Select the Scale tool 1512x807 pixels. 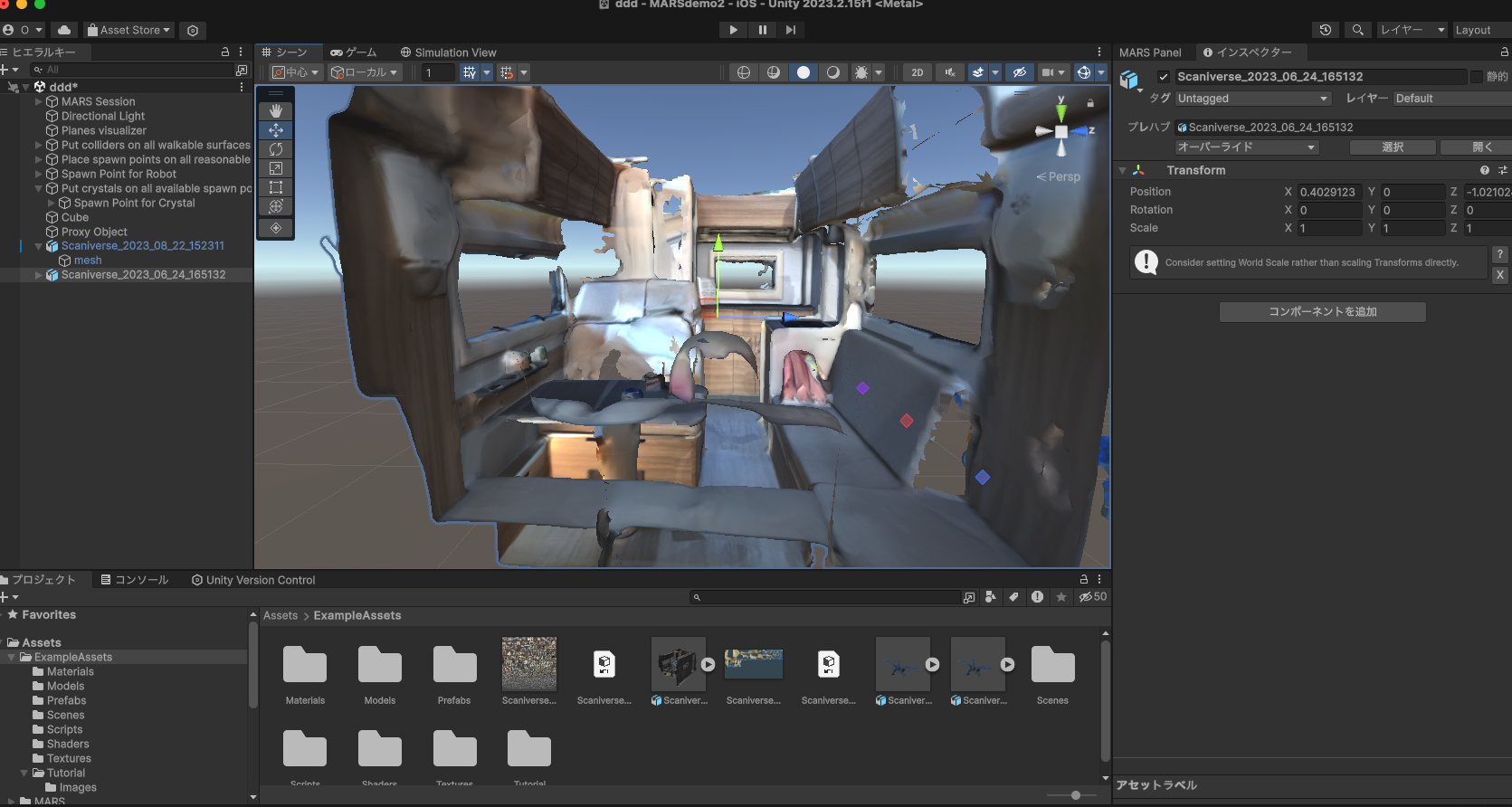coord(276,168)
